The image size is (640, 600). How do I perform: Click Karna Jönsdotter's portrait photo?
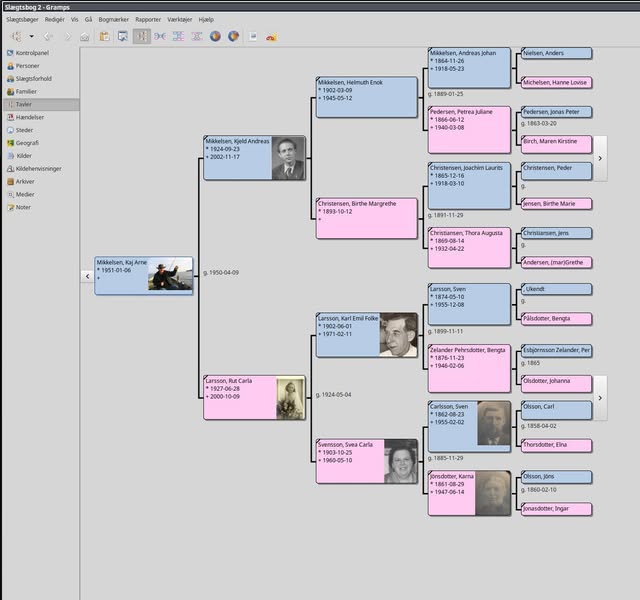click(493, 493)
